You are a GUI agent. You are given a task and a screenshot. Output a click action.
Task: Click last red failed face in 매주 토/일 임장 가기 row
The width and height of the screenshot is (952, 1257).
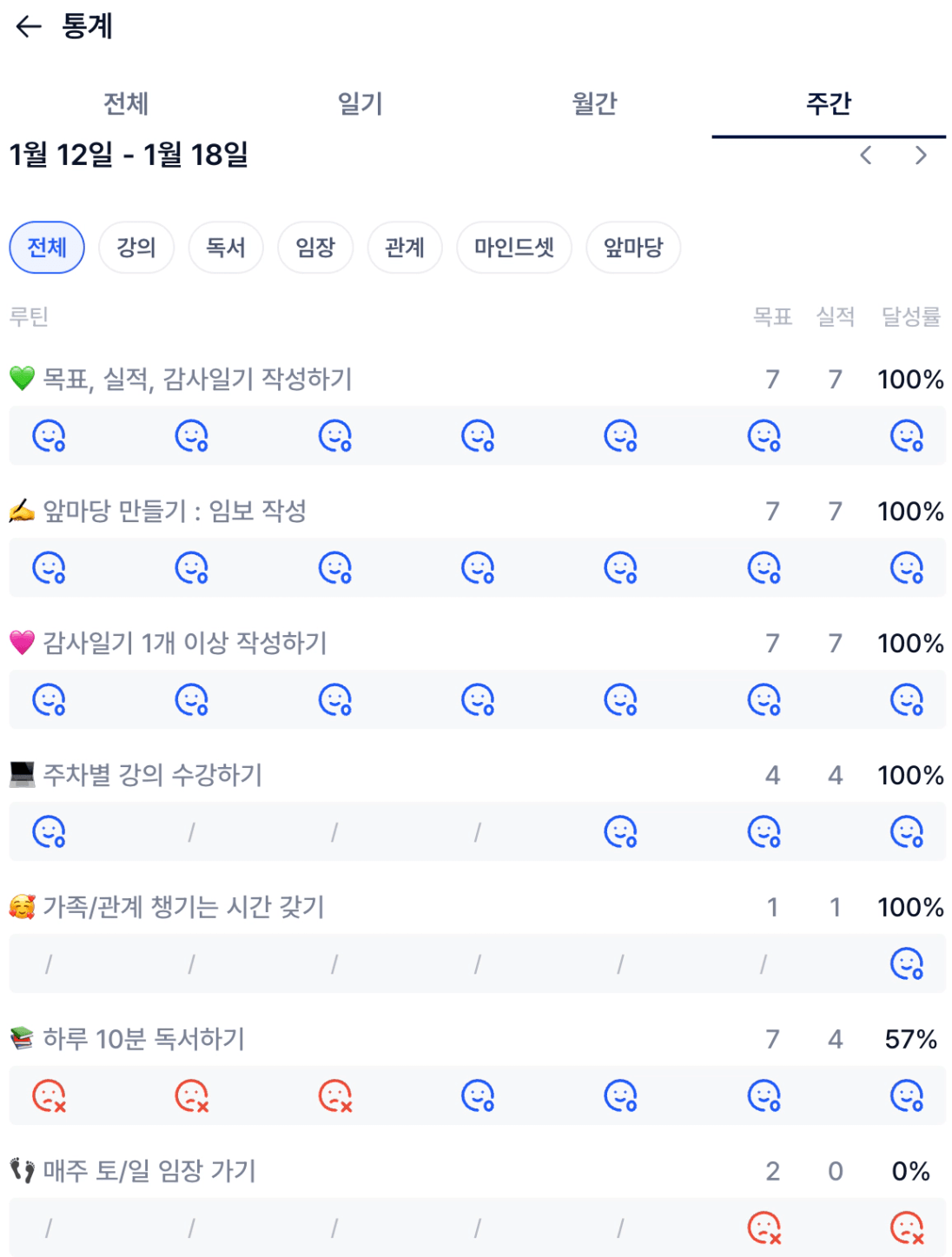click(x=907, y=1227)
